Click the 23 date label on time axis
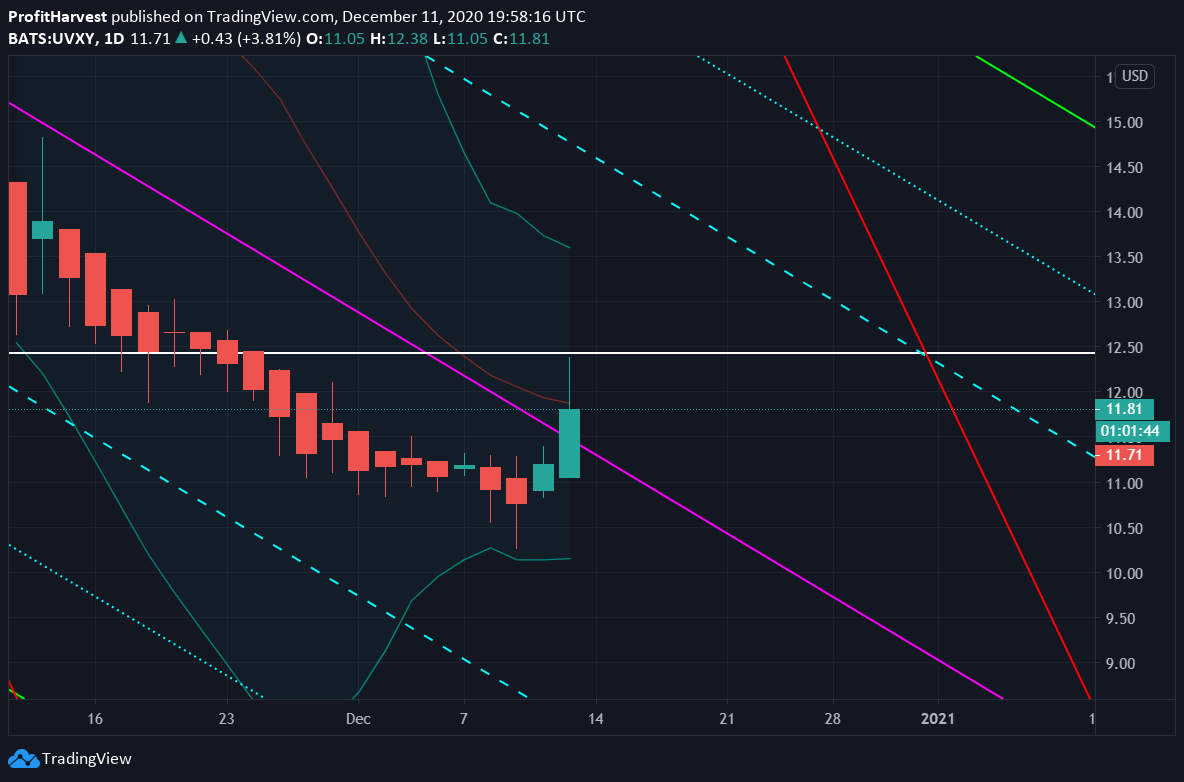 (x=227, y=719)
